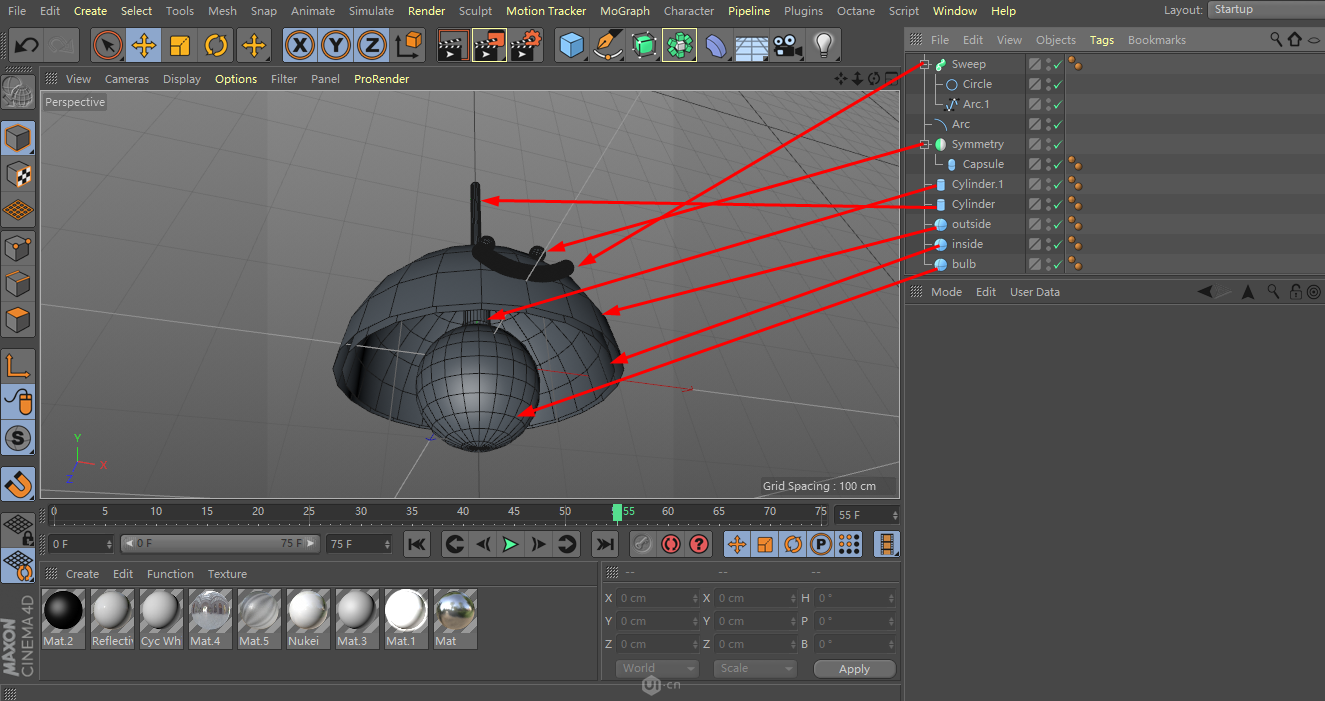Open Tags menu in Object Manager

tap(1101, 40)
